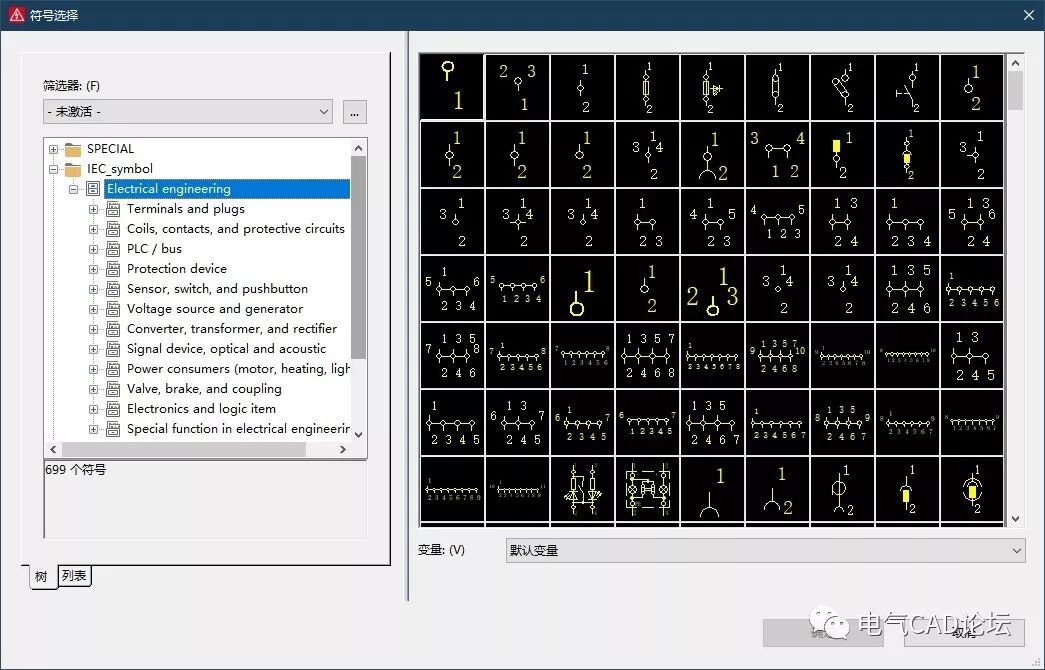Pick the fuse terminal symbol with plain rectangle
The width and height of the screenshot is (1045, 670).
tap(647, 87)
